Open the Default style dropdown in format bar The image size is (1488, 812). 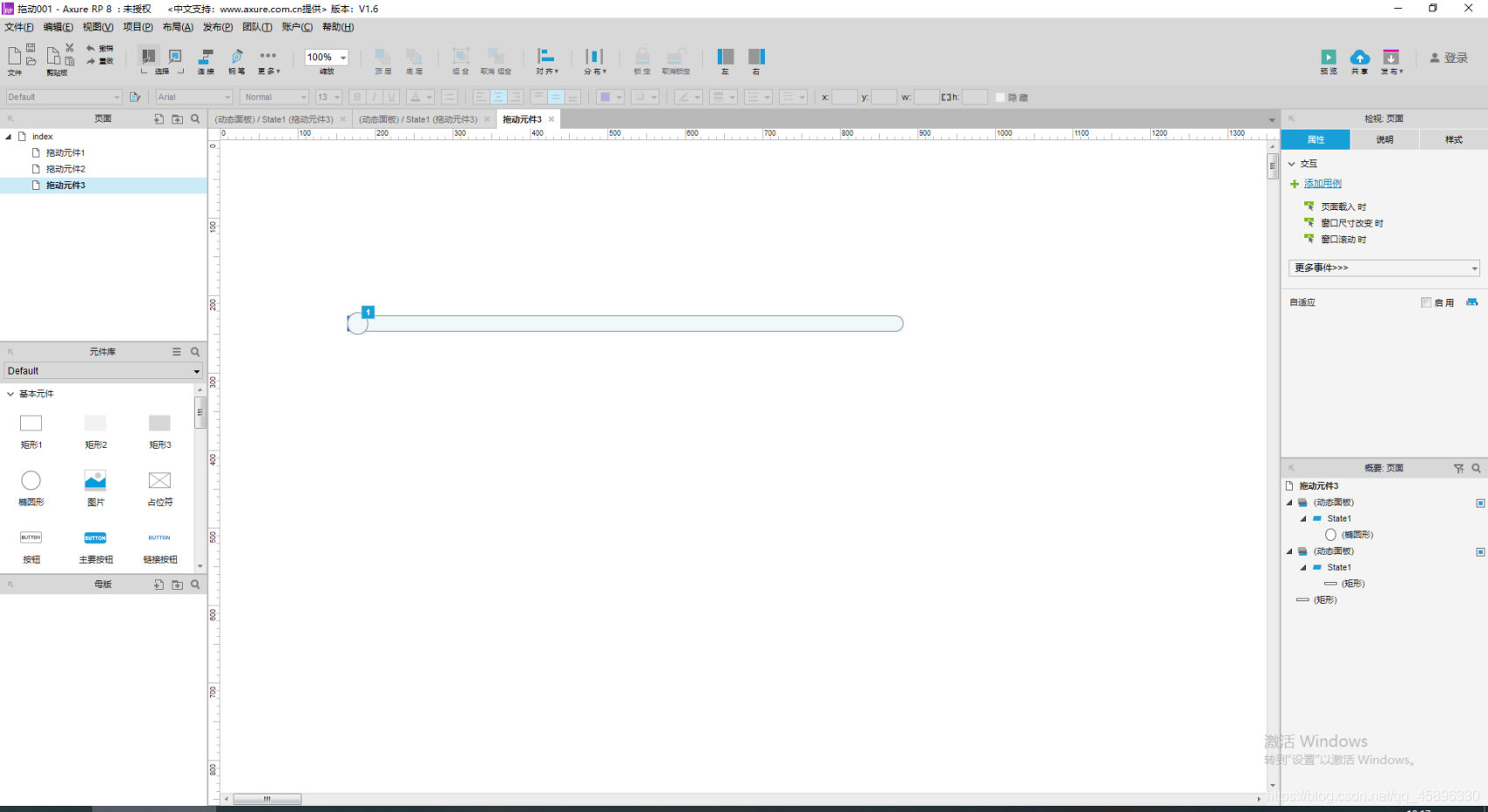point(64,97)
